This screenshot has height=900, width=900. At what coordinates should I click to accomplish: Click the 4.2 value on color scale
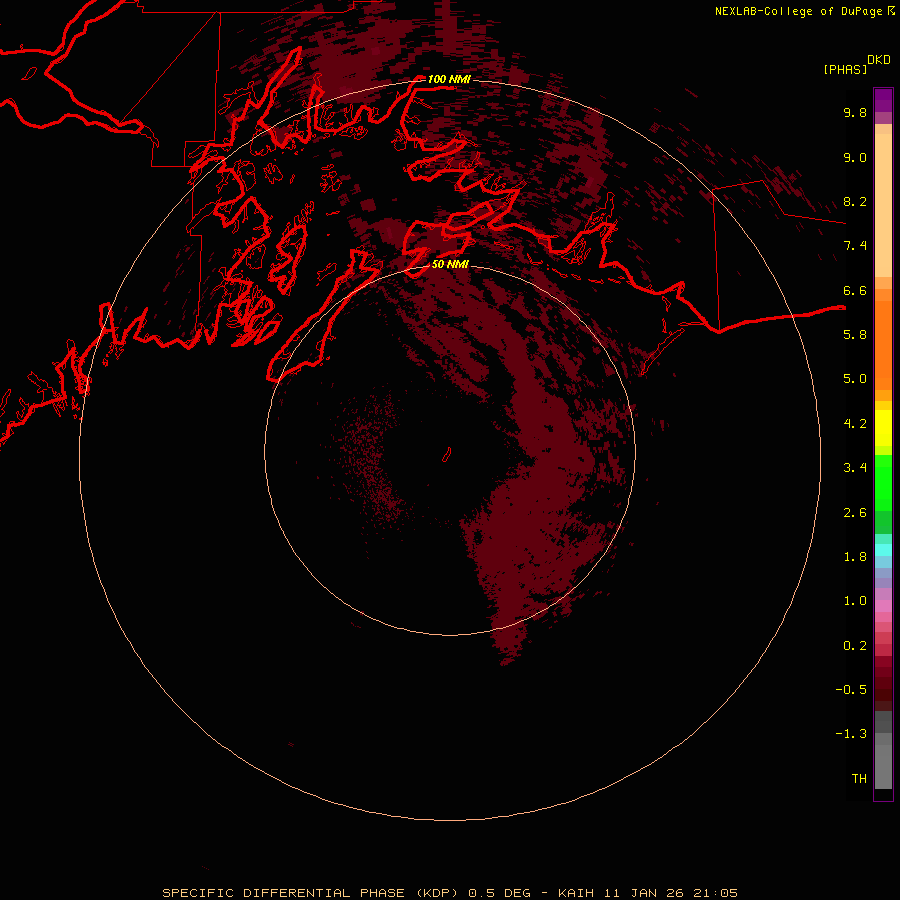pos(855,424)
